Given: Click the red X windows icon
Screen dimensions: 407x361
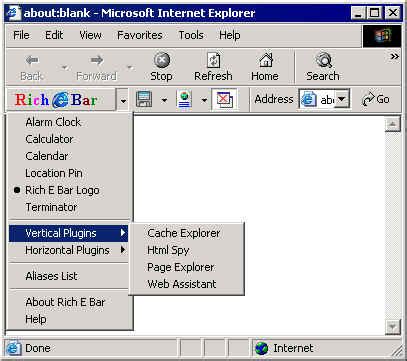Looking at the screenshot, I should pos(224,100).
